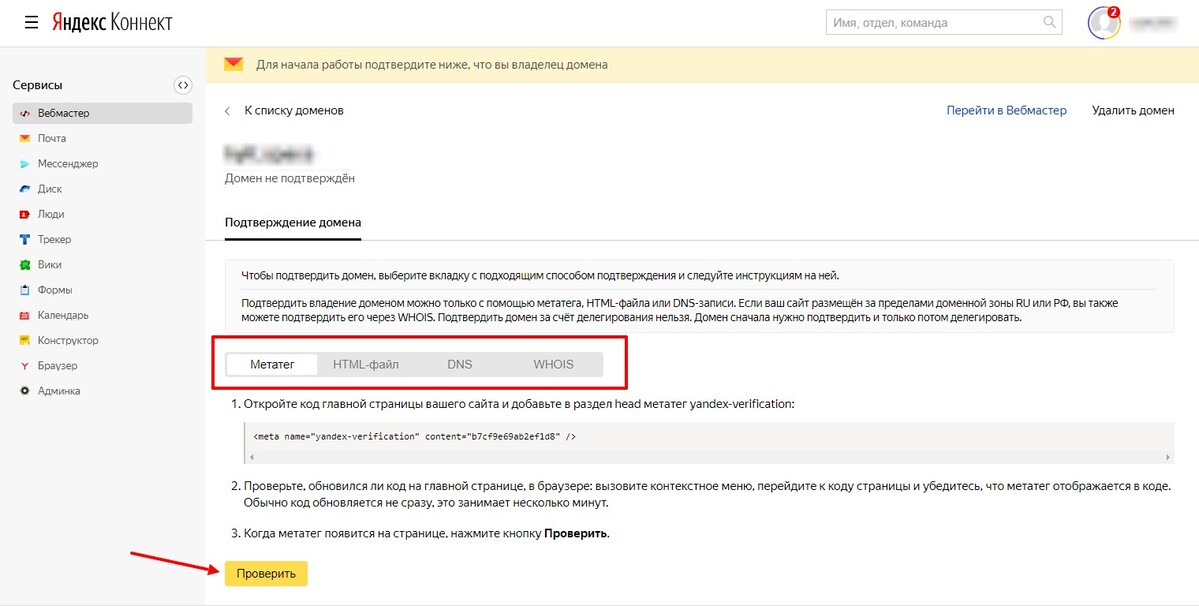
Task: Click the banner text about domain ownership
Action: click(x=432, y=65)
